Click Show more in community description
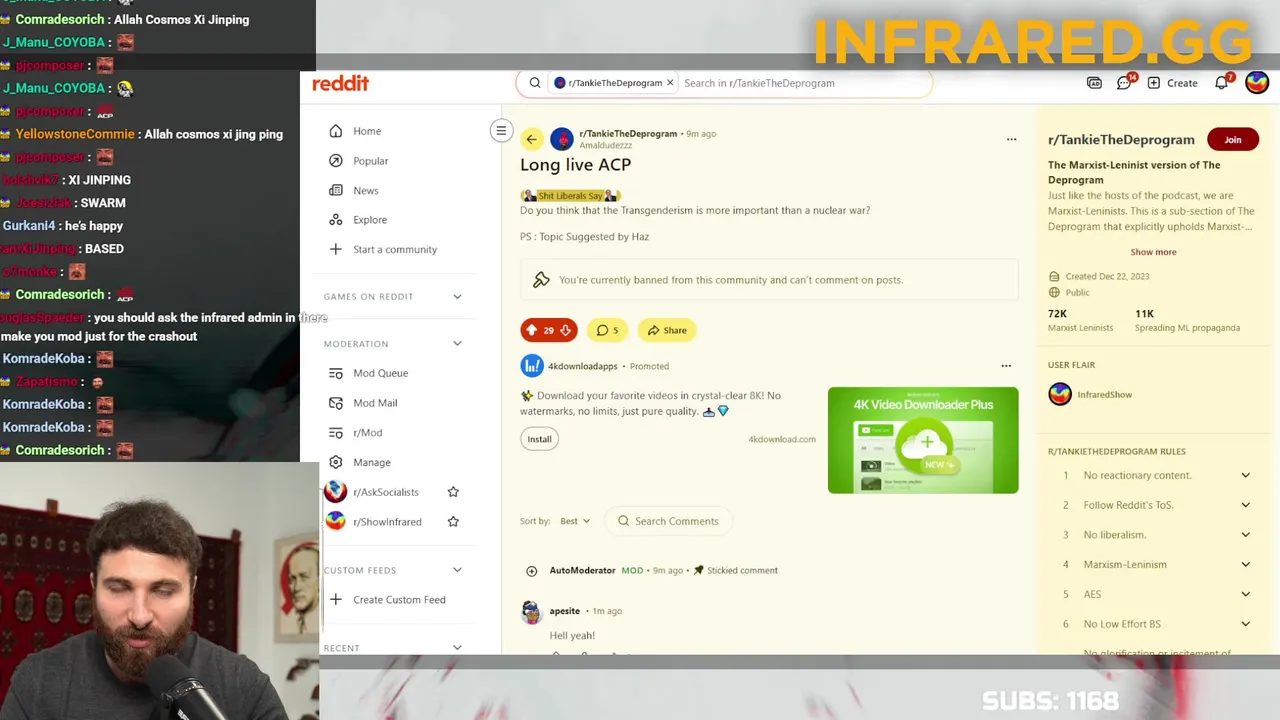The height and width of the screenshot is (720, 1280). click(1153, 252)
